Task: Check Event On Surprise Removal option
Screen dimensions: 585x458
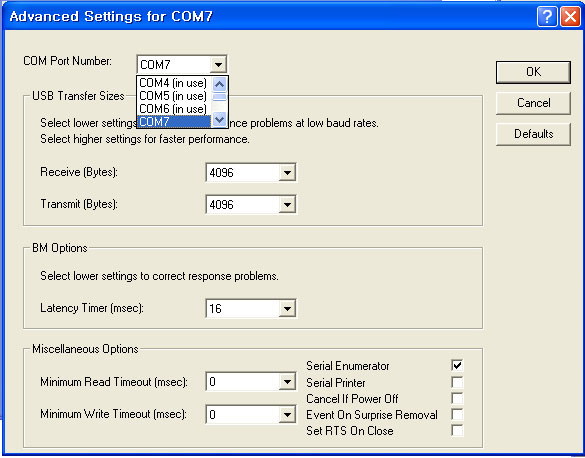Action: (457, 414)
